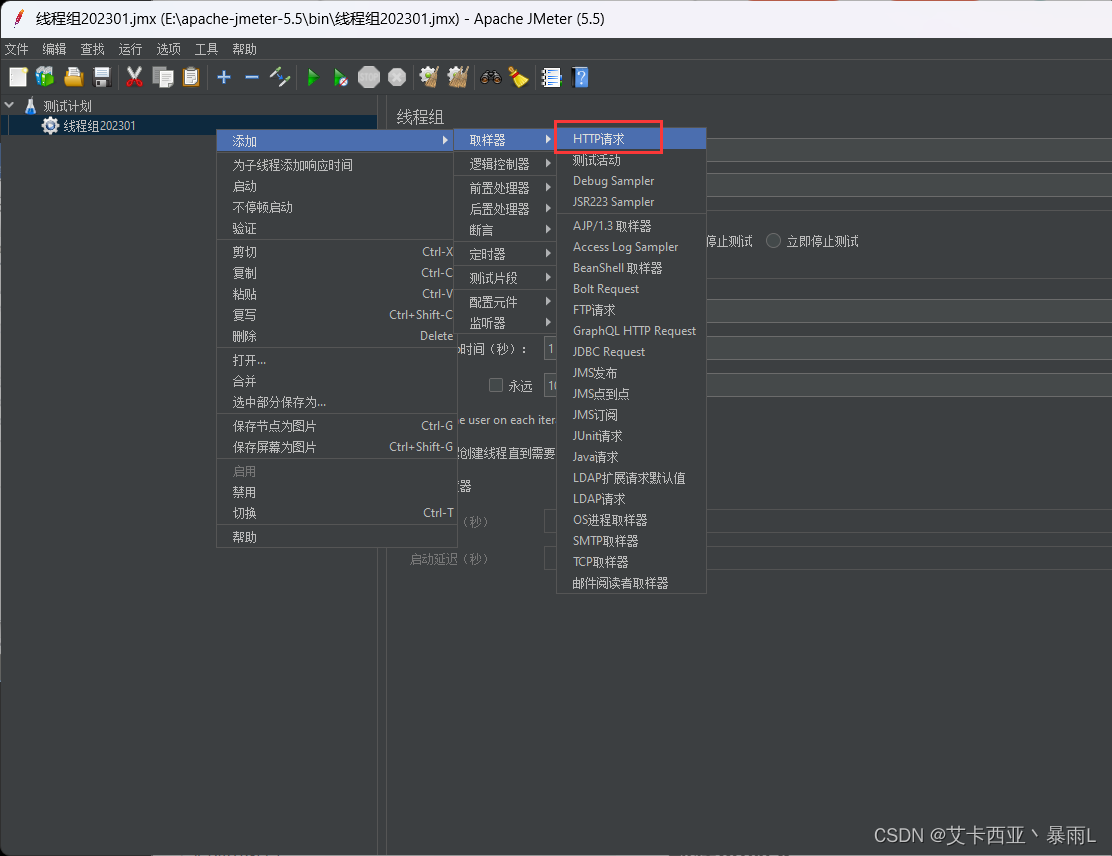Screen dimensions: 1112x856
Task: Click the Save floppy disk icon
Action: point(102,77)
